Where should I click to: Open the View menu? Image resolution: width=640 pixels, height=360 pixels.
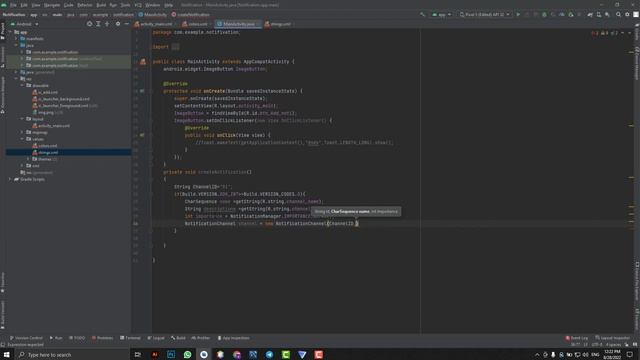36,5
